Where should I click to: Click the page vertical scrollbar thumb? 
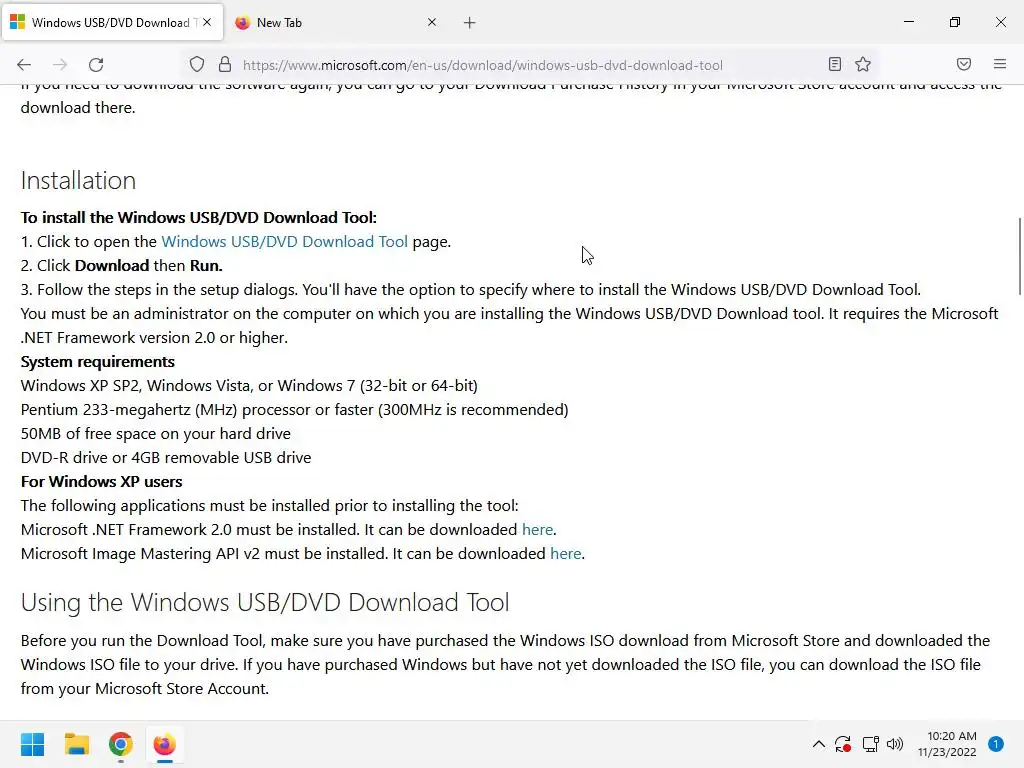tap(1019, 257)
